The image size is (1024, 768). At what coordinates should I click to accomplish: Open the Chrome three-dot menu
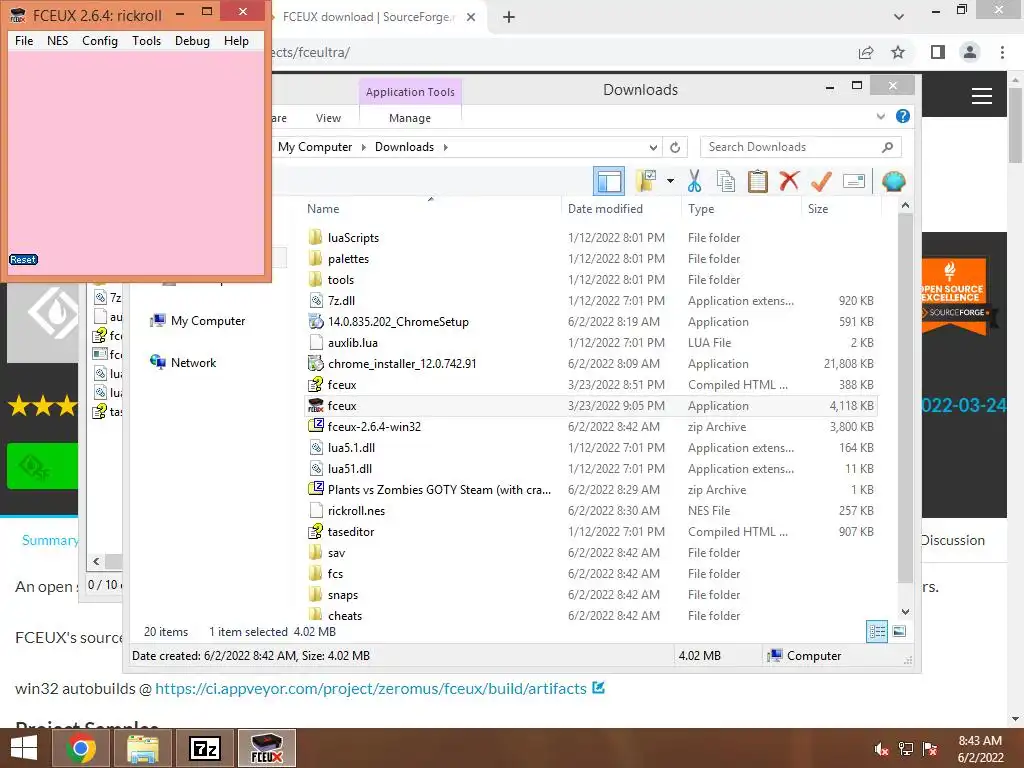[1002, 52]
